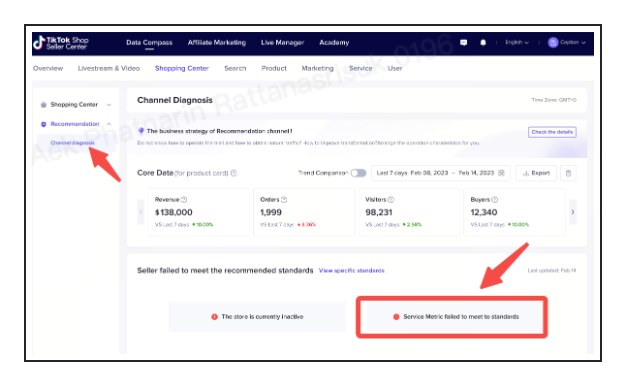Open Affiliate Marketing menu
This screenshot has height=386, width=626.
point(217,42)
